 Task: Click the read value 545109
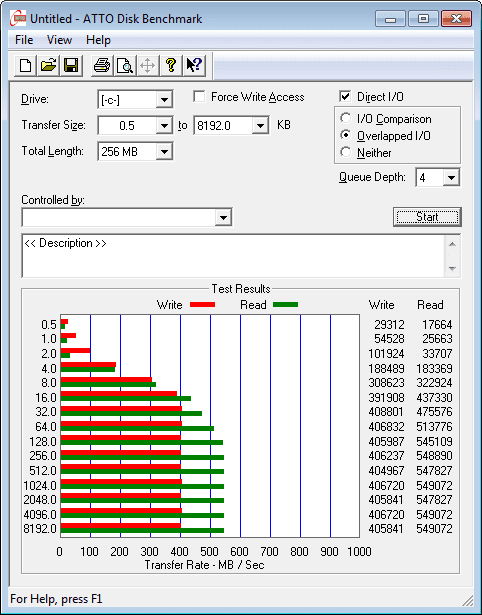click(434, 442)
